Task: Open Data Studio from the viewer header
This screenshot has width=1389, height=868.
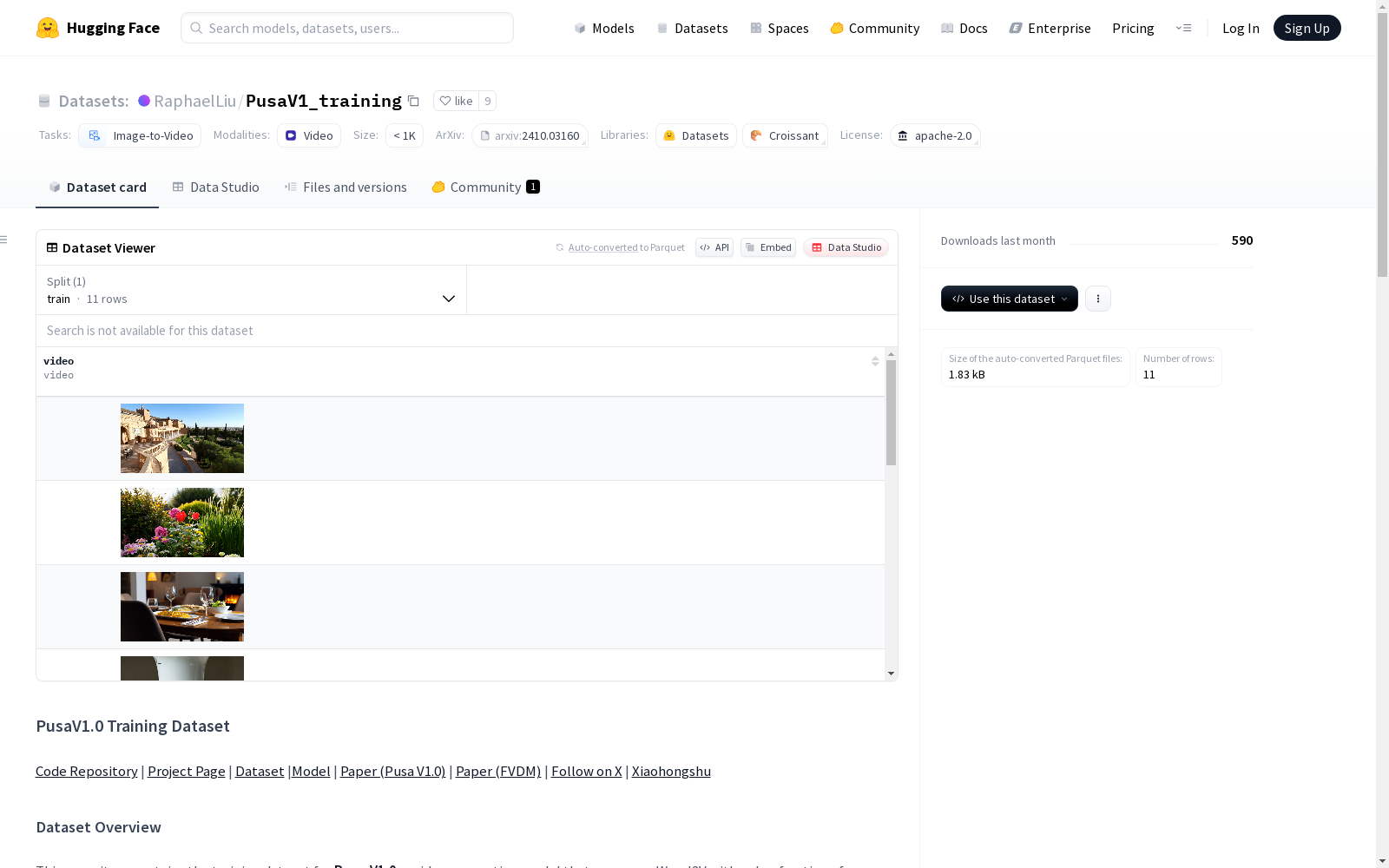Action: click(846, 247)
